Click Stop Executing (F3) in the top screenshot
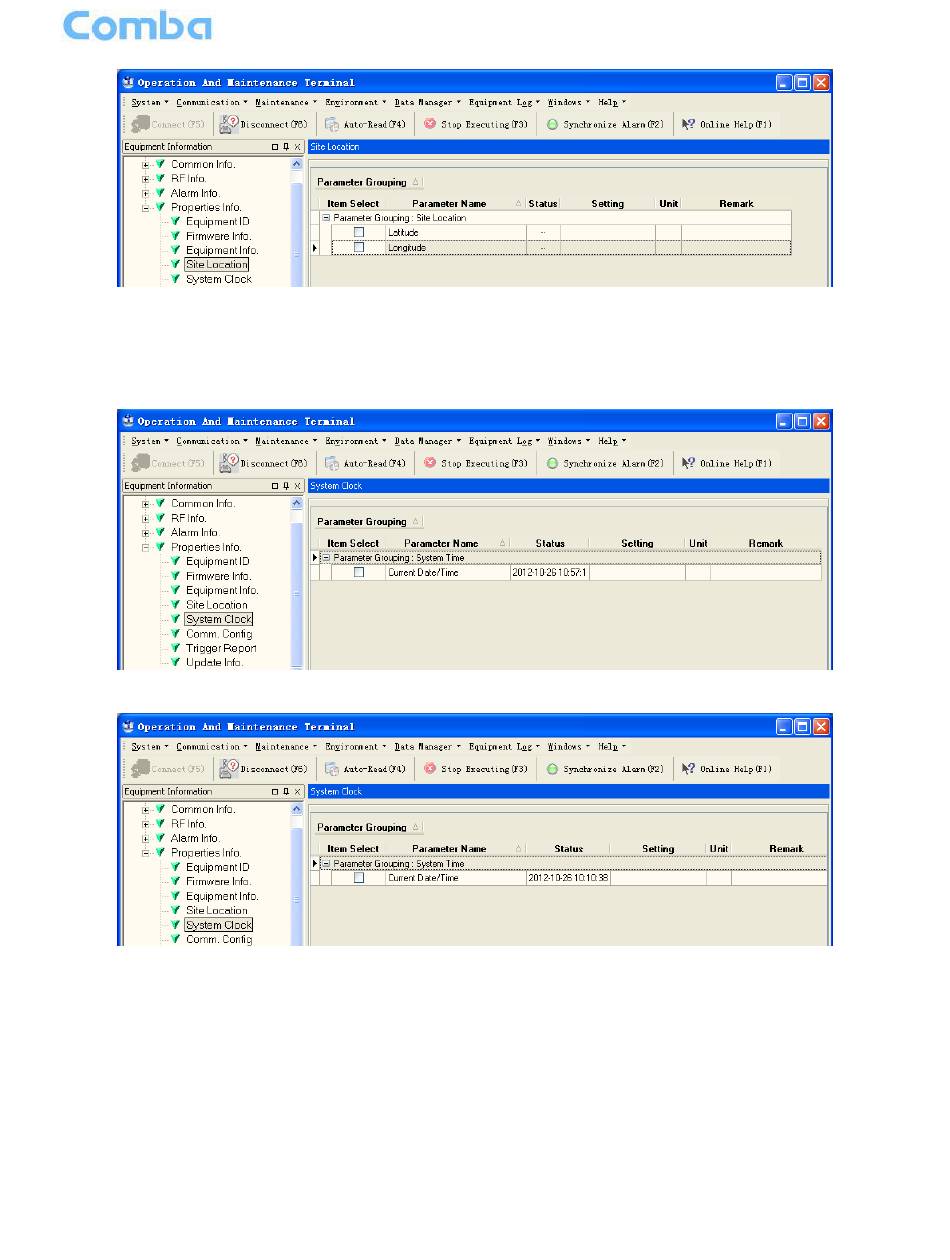950x1260 pixels. click(476, 125)
